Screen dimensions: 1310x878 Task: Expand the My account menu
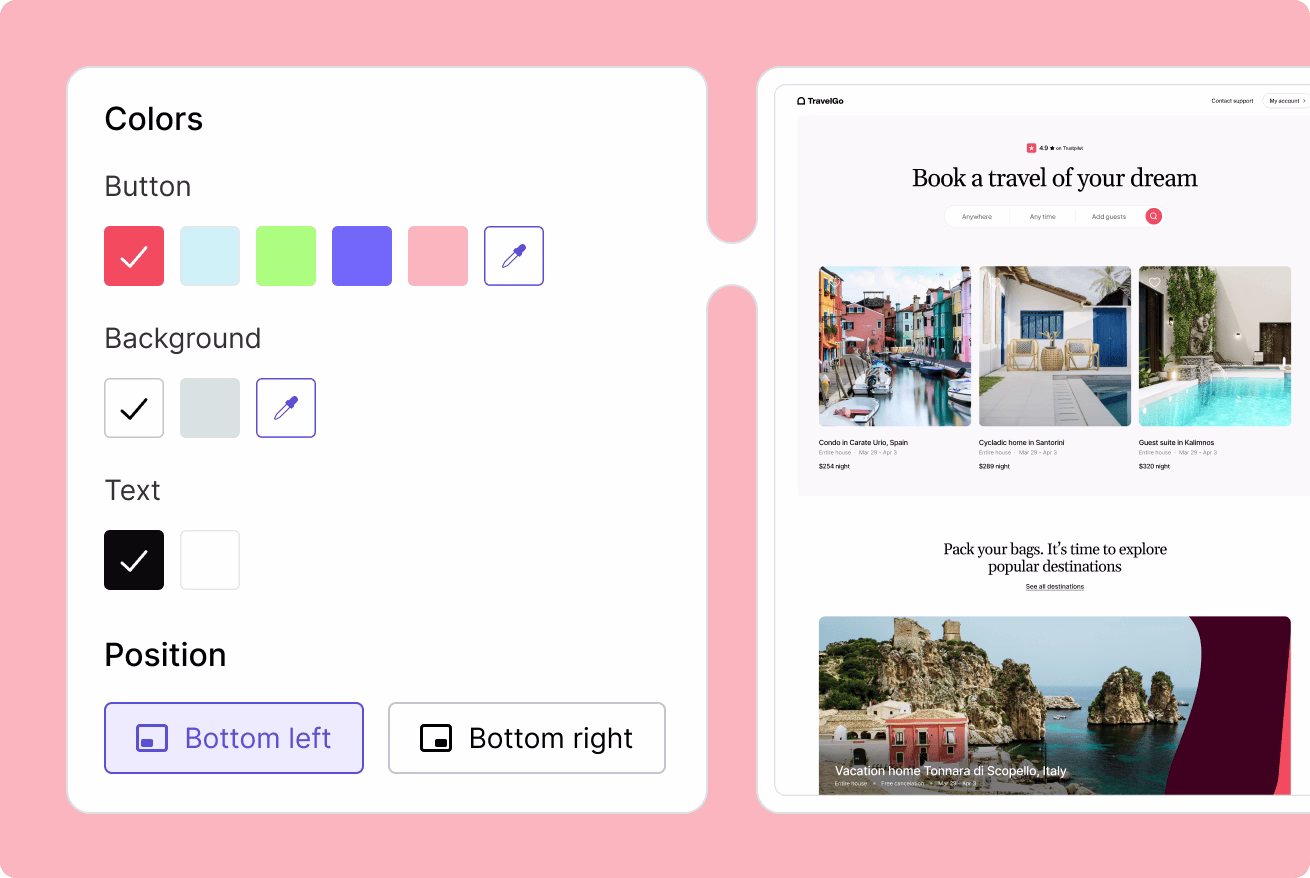(x=1286, y=100)
